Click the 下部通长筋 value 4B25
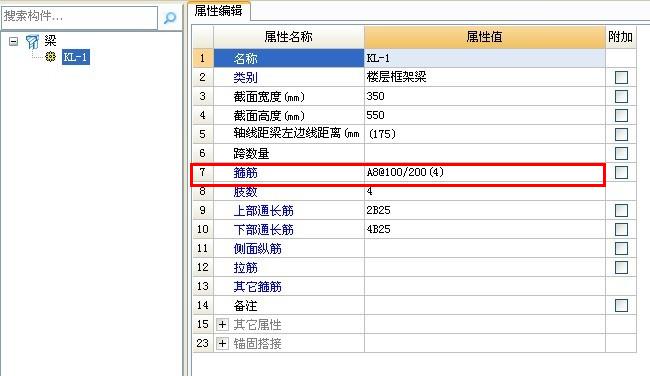Screen dimensions: 650x376 pyautogui.click(x=485, y=229)
